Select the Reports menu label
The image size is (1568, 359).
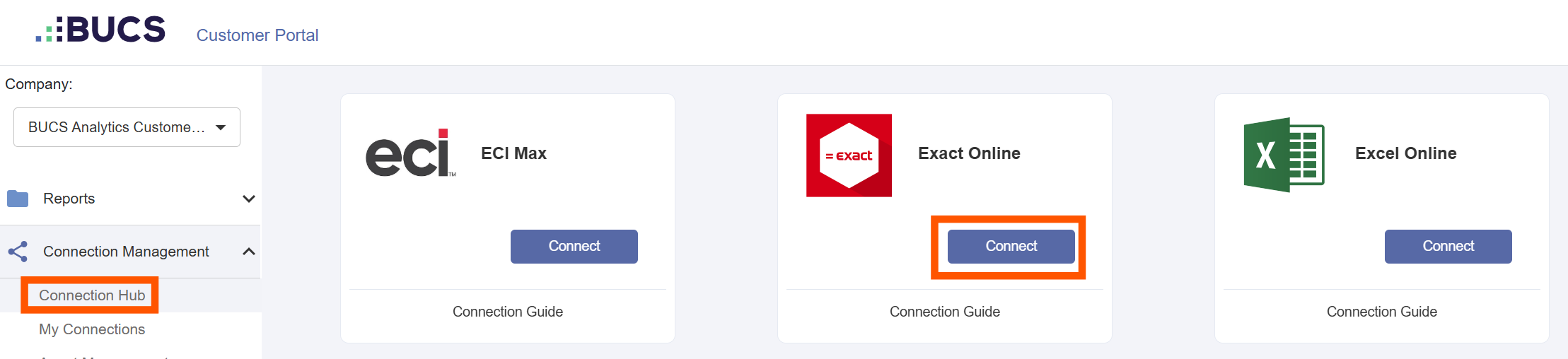coord(69,199)
